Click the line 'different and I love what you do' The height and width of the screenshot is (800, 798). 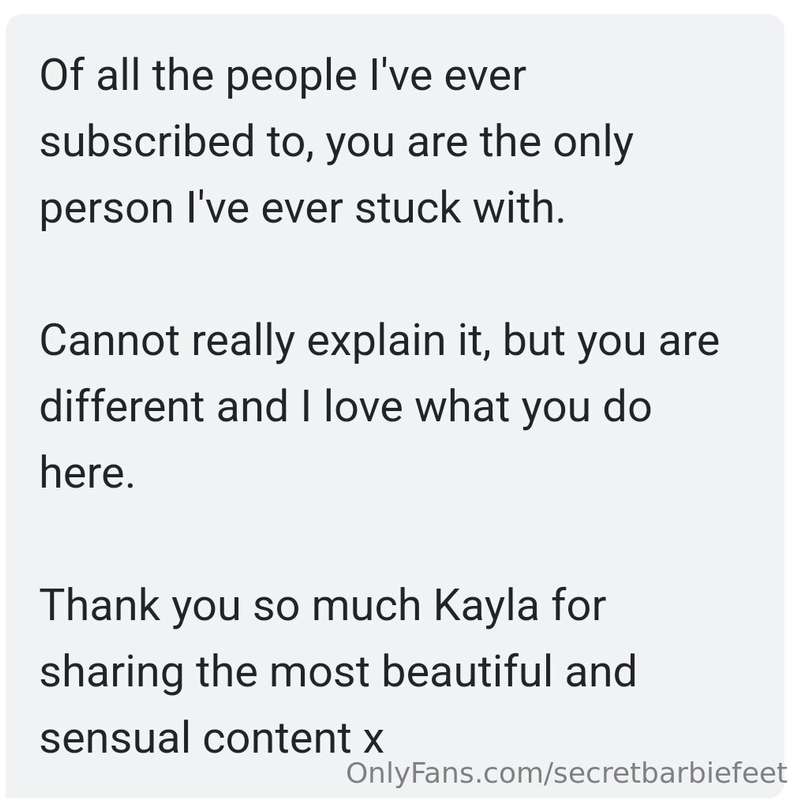pyautogui.click(x=345, y=407)
